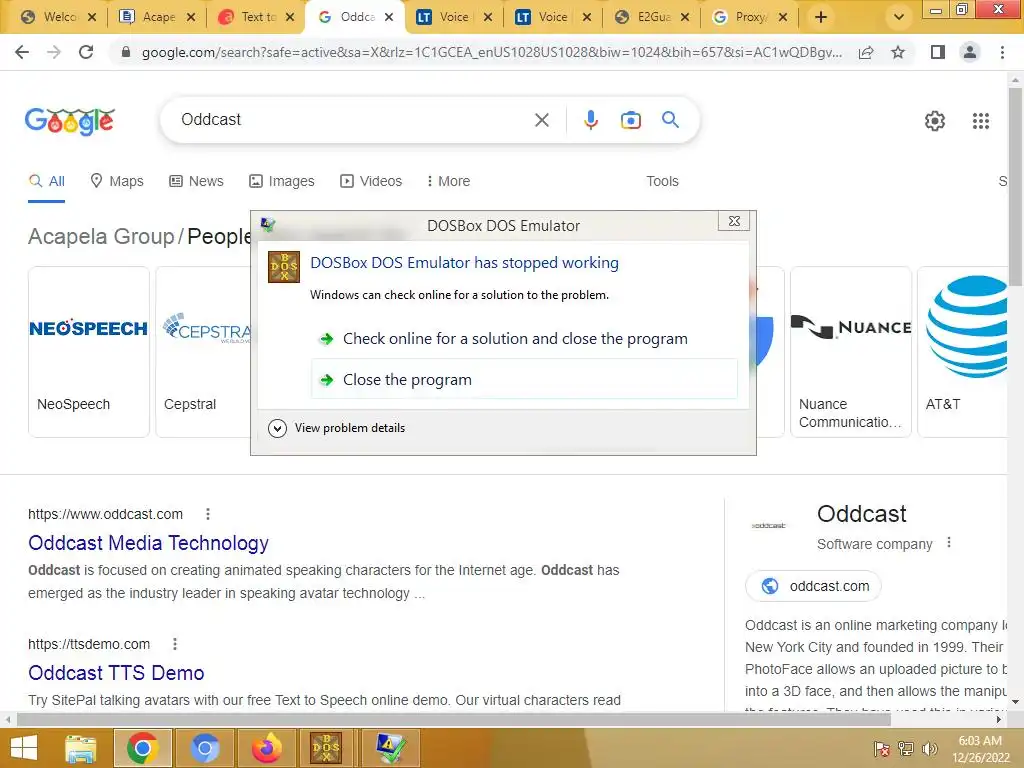
Task: Click the Google holiday logo
Action: coord(70,121)
